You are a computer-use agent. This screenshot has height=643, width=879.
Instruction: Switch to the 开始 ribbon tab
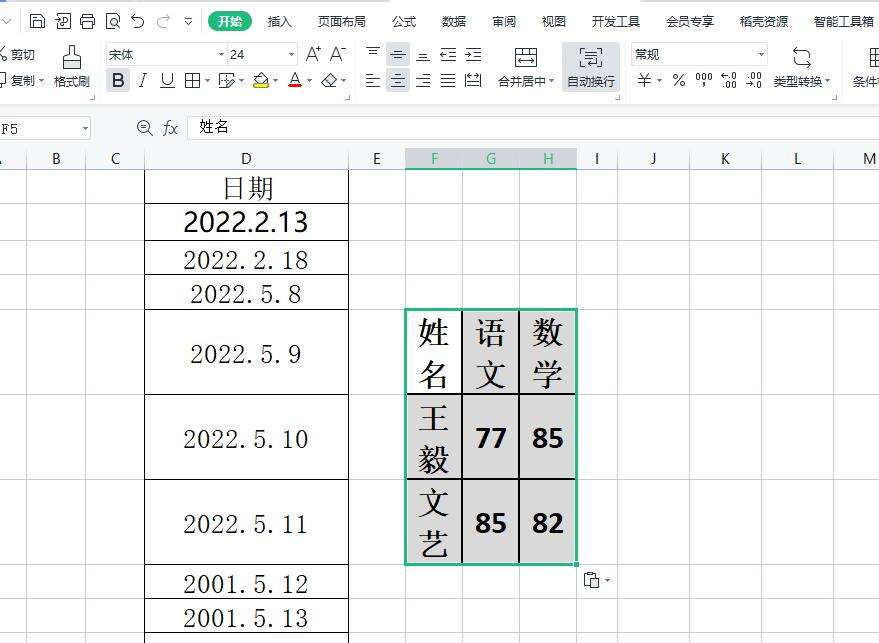230,21
